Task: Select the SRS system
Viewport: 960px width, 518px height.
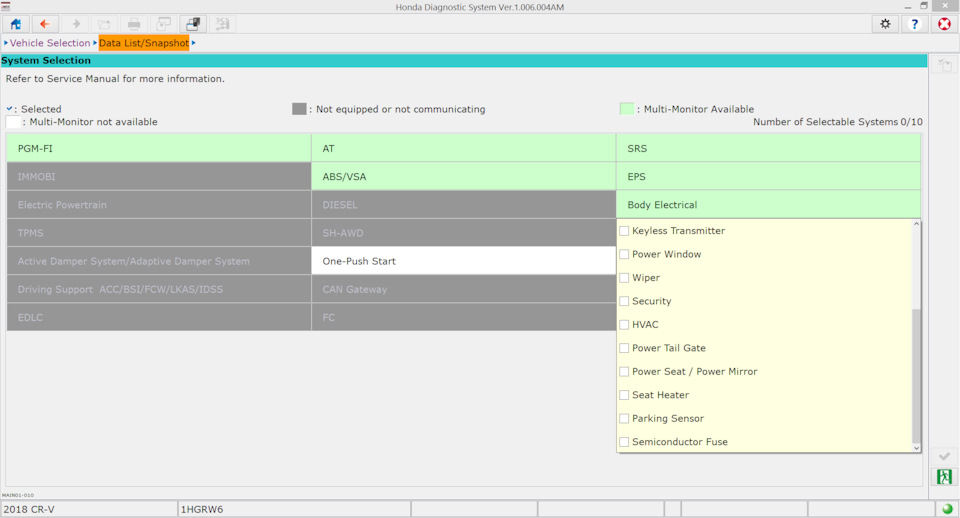Action: tap(768, 148)
